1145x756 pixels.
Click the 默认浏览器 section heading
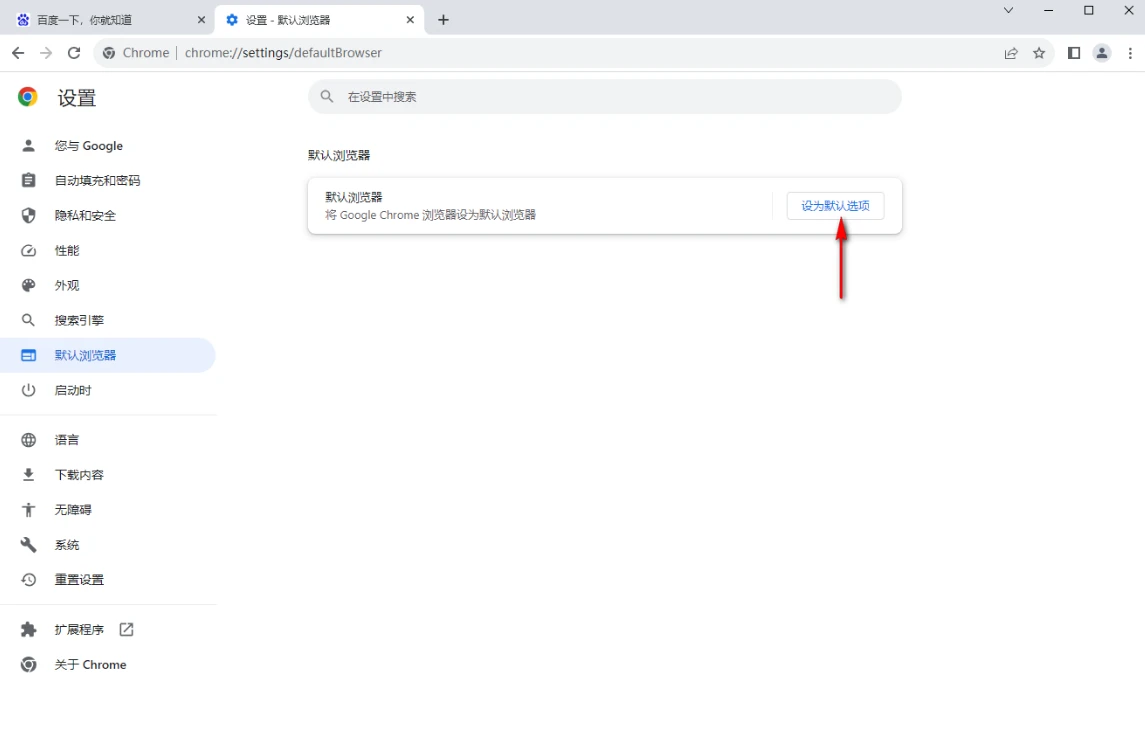(x=339, y=155)
